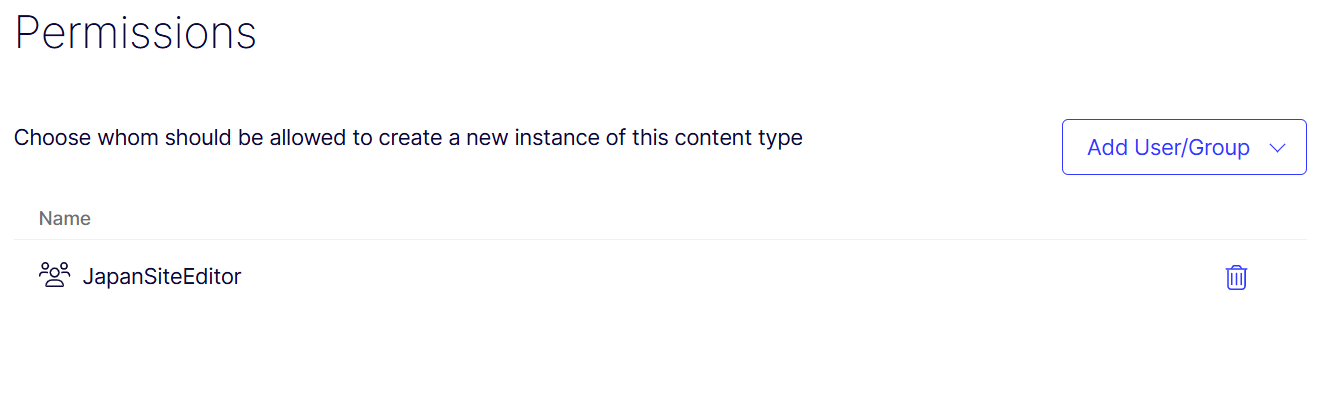Image resolution: width=1328 pixels, height=402 pixels.
Task: Delete the JapanSiteEditor permission entry
Action: click(1237, 277)
